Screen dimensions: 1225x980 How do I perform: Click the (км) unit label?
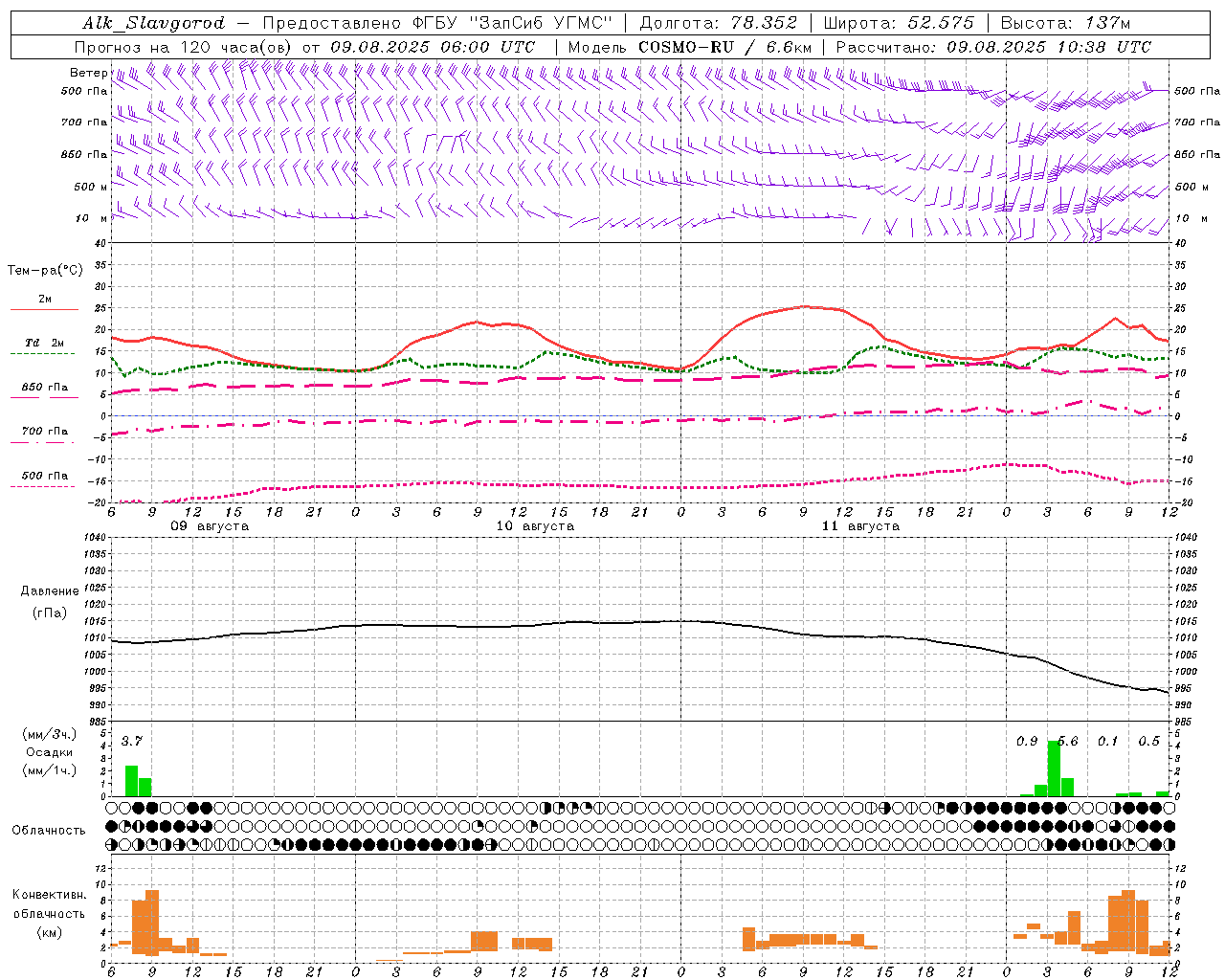pos(49,932)
